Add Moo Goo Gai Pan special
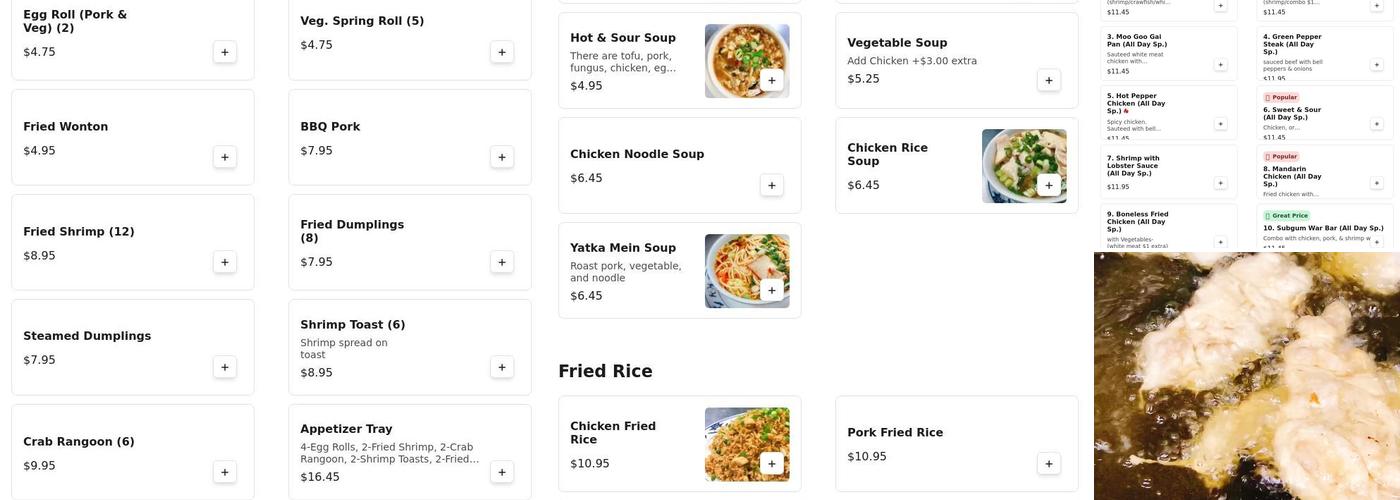Image resolution: width=1400 pixels, height=500 pixels. point(1220,65)
